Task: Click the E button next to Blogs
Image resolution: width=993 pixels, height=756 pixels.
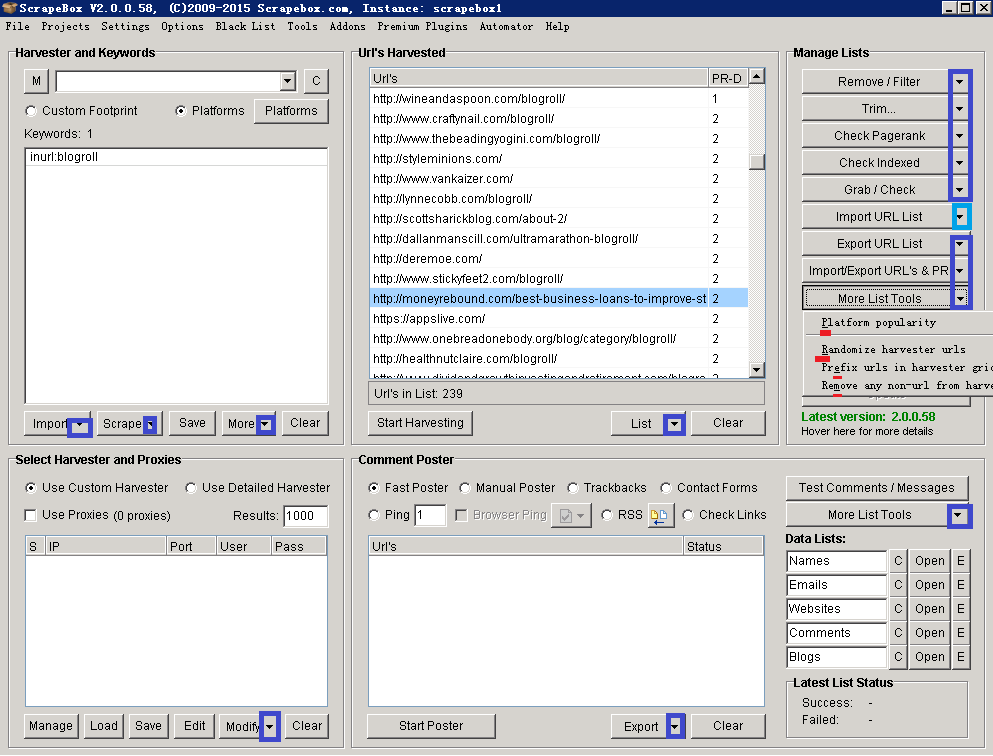Action: 961,657
